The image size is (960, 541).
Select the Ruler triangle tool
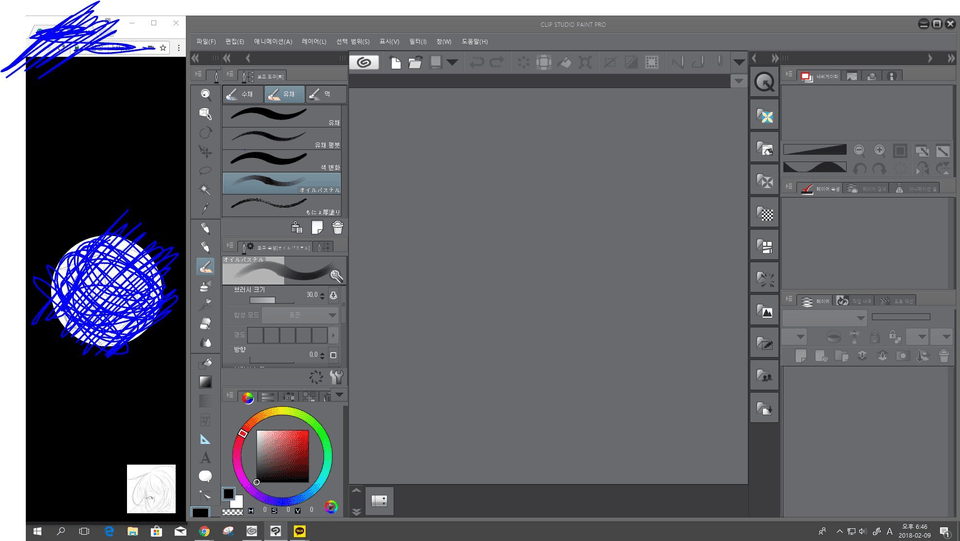coord(205,439)
